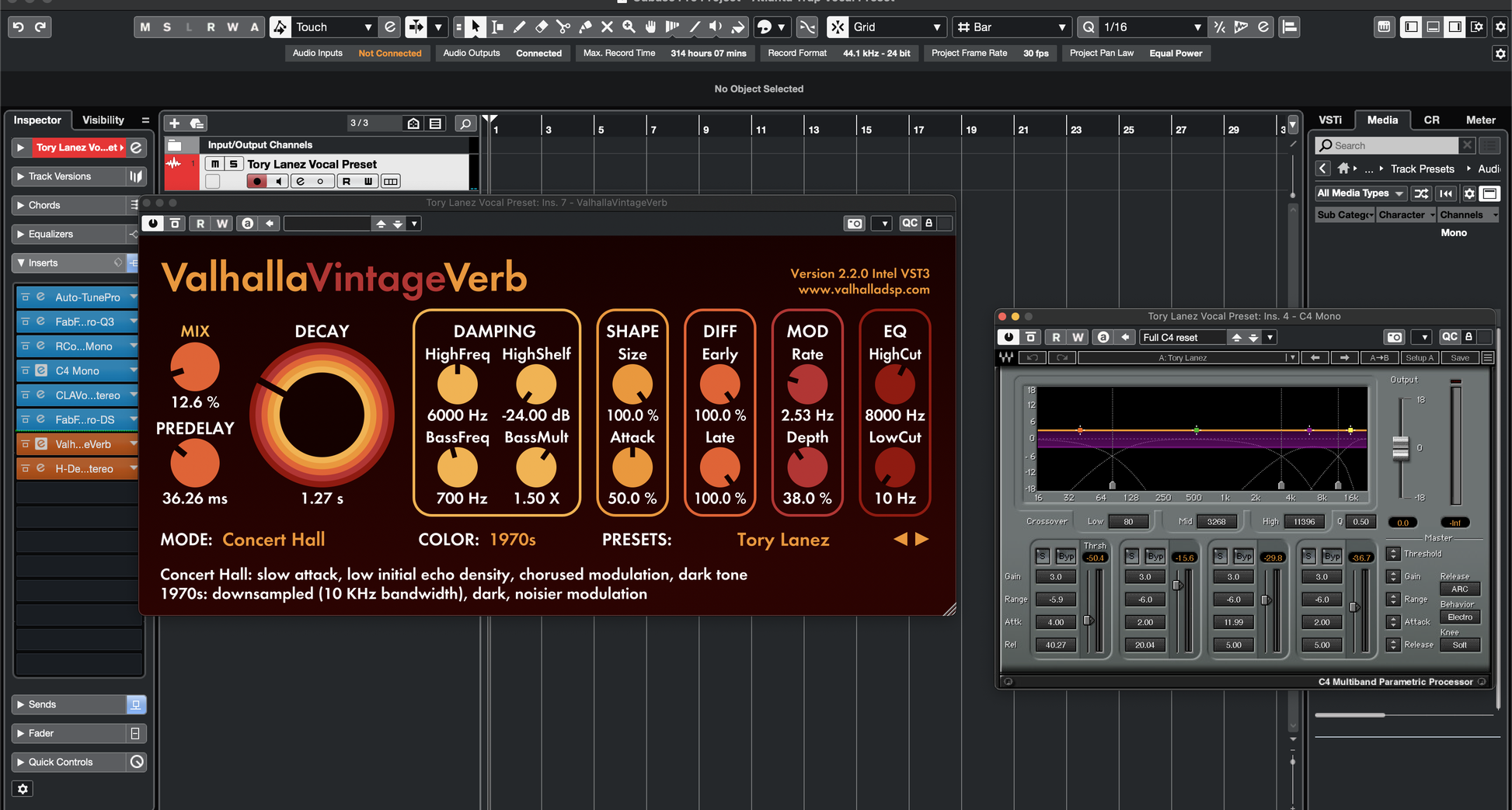Switch to the Visibility tab

(103, 120)
